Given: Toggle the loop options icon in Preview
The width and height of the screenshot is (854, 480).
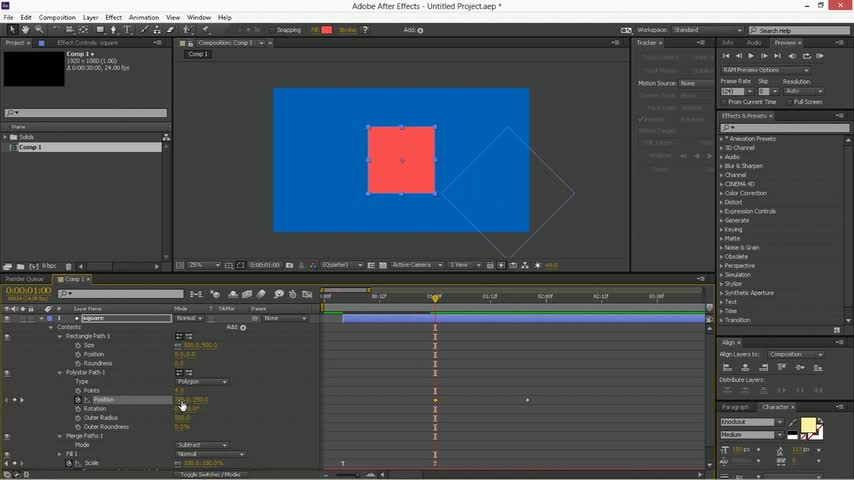Looking at the screenshot, I should (807, 56).
